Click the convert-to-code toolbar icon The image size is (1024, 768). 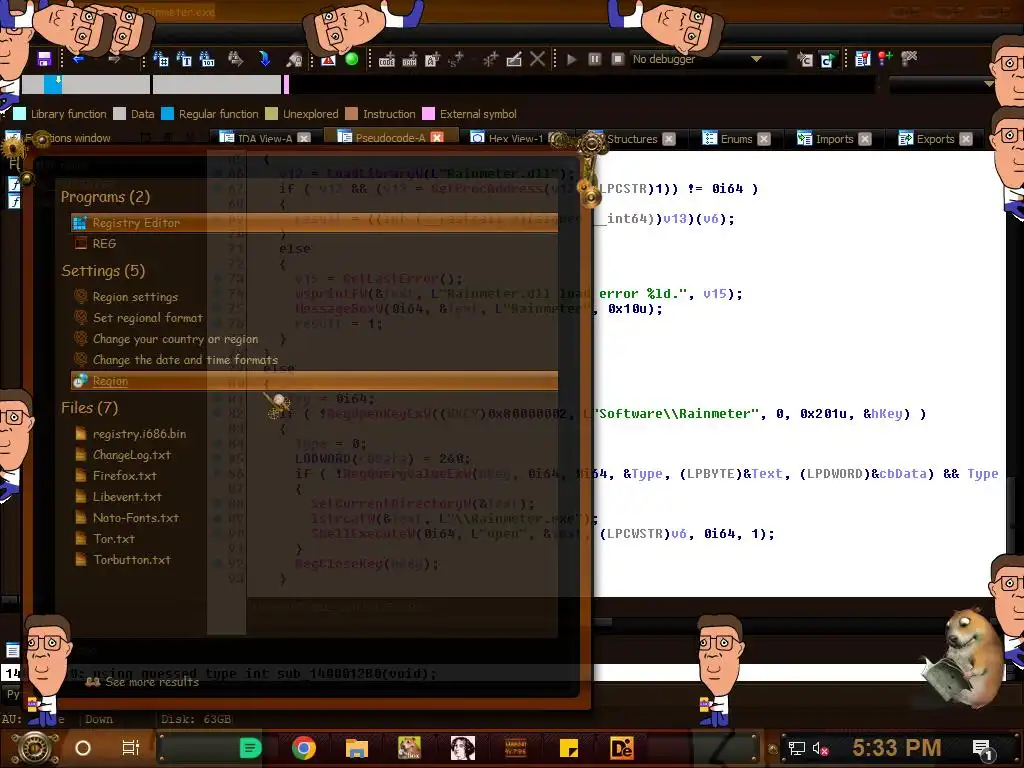pyautogui.click(x=387, y=60)
